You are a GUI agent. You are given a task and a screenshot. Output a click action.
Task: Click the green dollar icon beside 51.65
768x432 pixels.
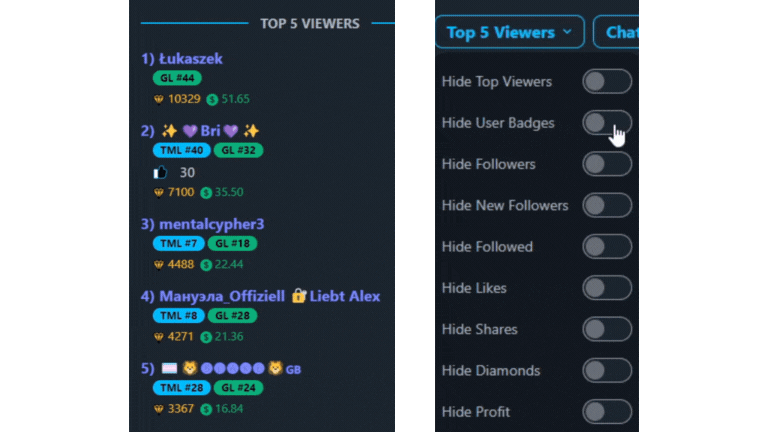tap(212, 99)
